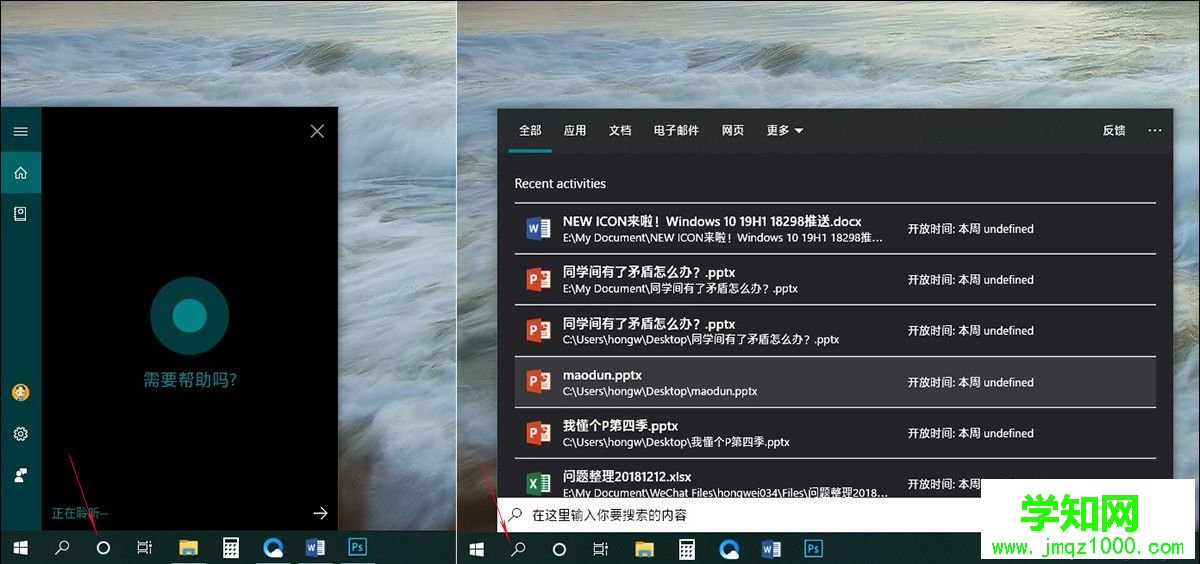Click the search magnifier in left screenshot taskbar
The width and height of the screenshot is (1200, 564).
click(x=61, y=548)
